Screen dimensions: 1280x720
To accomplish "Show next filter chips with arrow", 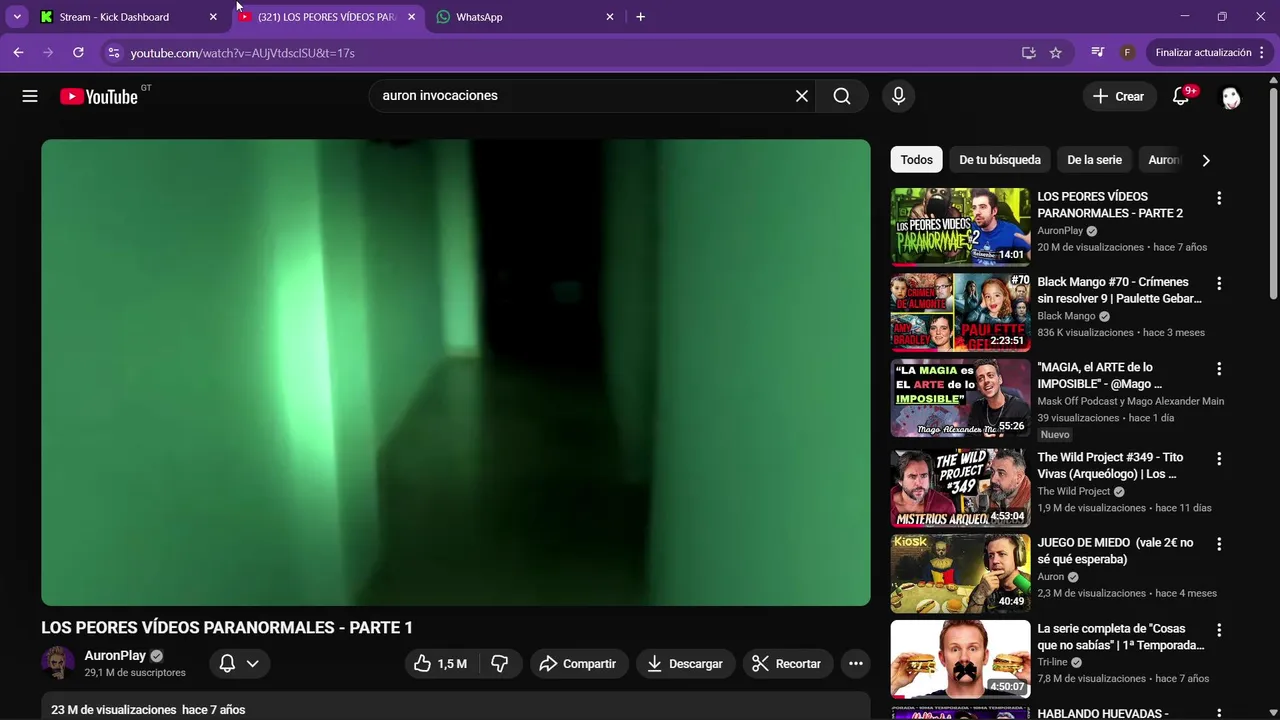I will tap(1206, 160).
